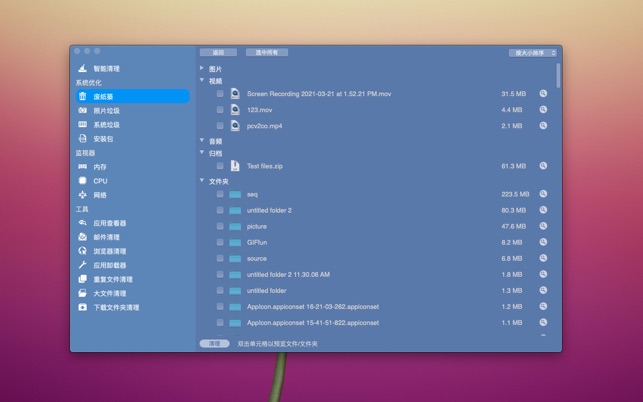Check the box for 123.mov
The width and height of the screenshot is (643, 402).
[x=220, y=110]
